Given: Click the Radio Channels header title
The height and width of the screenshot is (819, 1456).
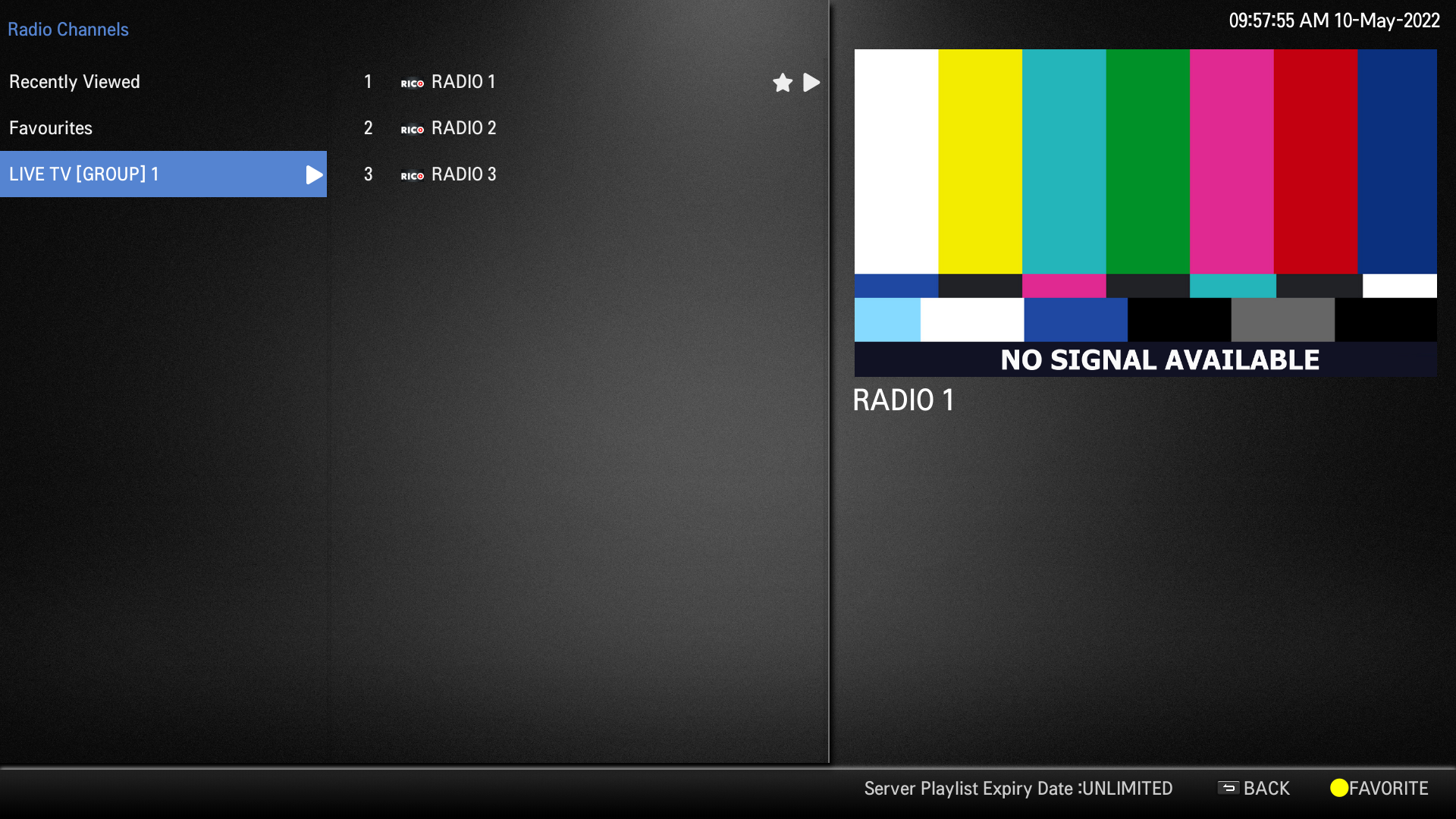Looking at the screenshot, I should tap(68, 30).
